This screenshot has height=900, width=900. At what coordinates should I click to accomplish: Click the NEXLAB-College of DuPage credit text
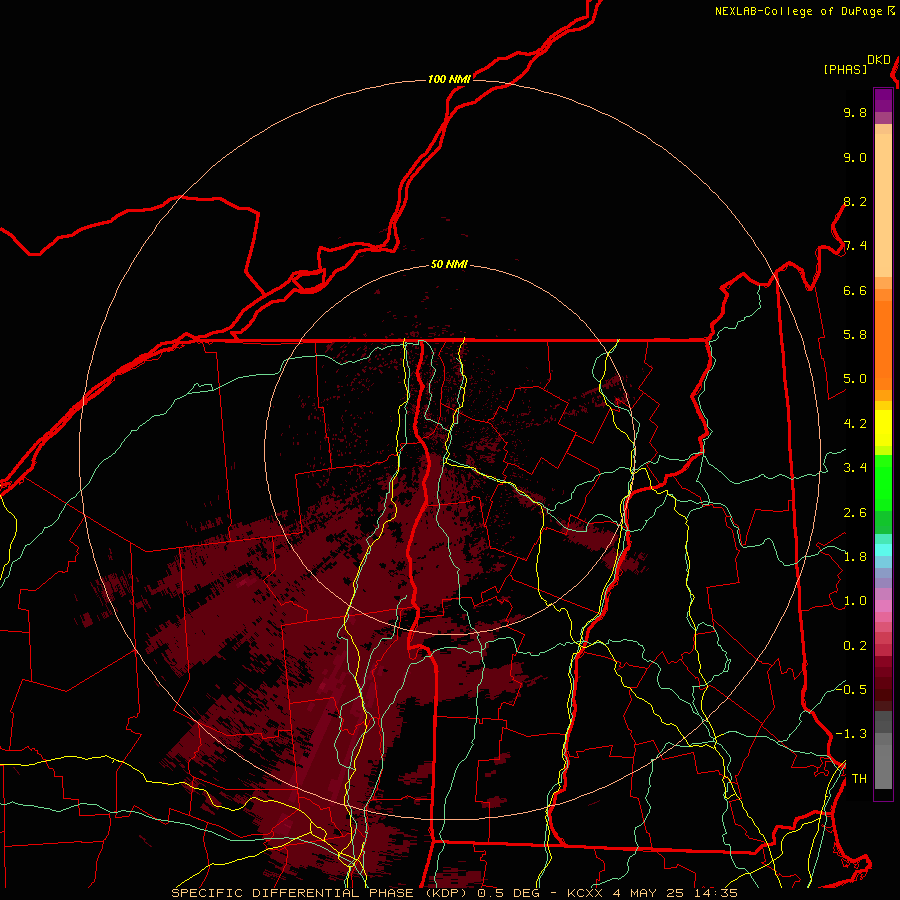pyautogui.click(x=798, y=11)
